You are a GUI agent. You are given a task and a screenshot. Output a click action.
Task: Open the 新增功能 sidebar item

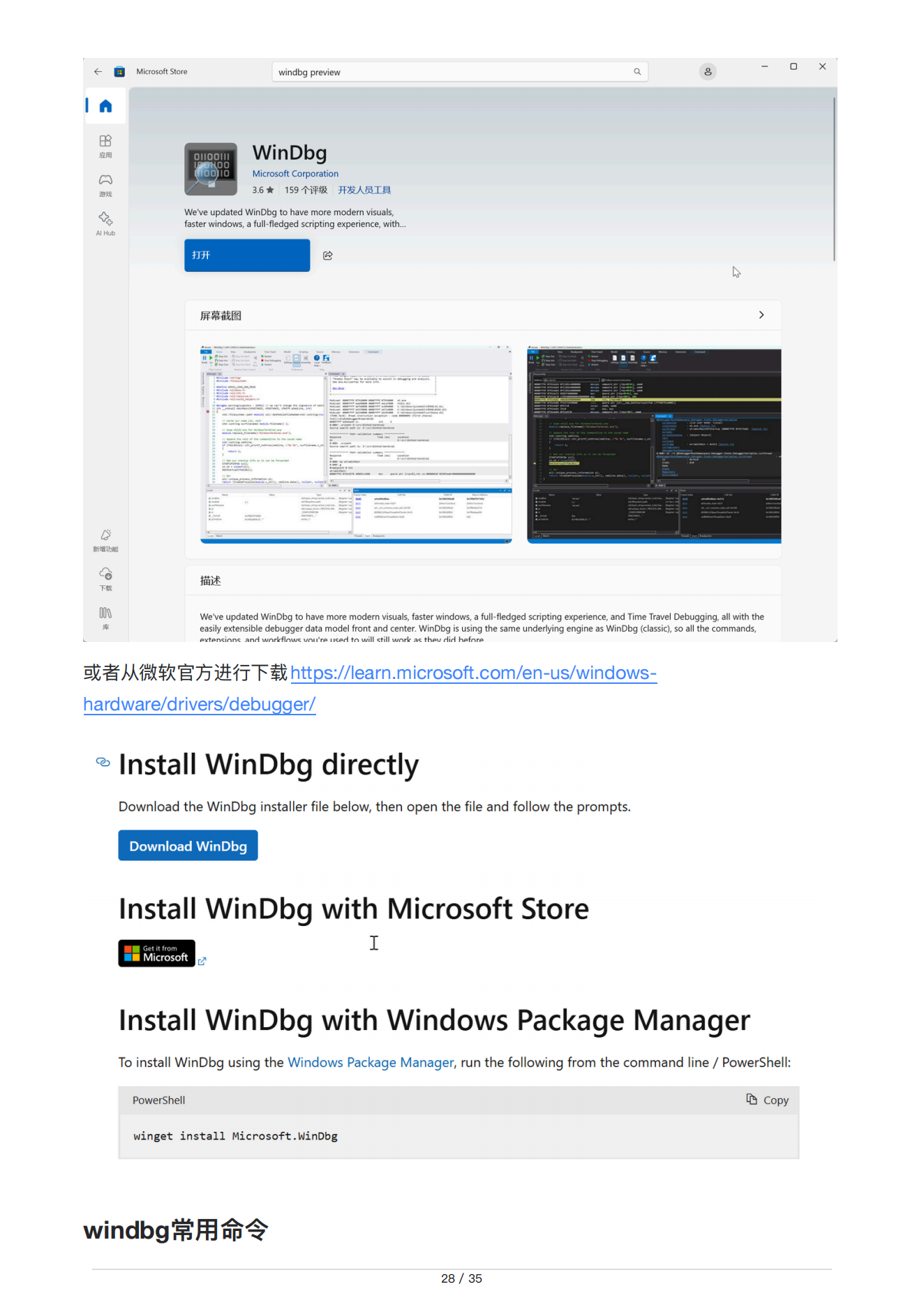105,541
